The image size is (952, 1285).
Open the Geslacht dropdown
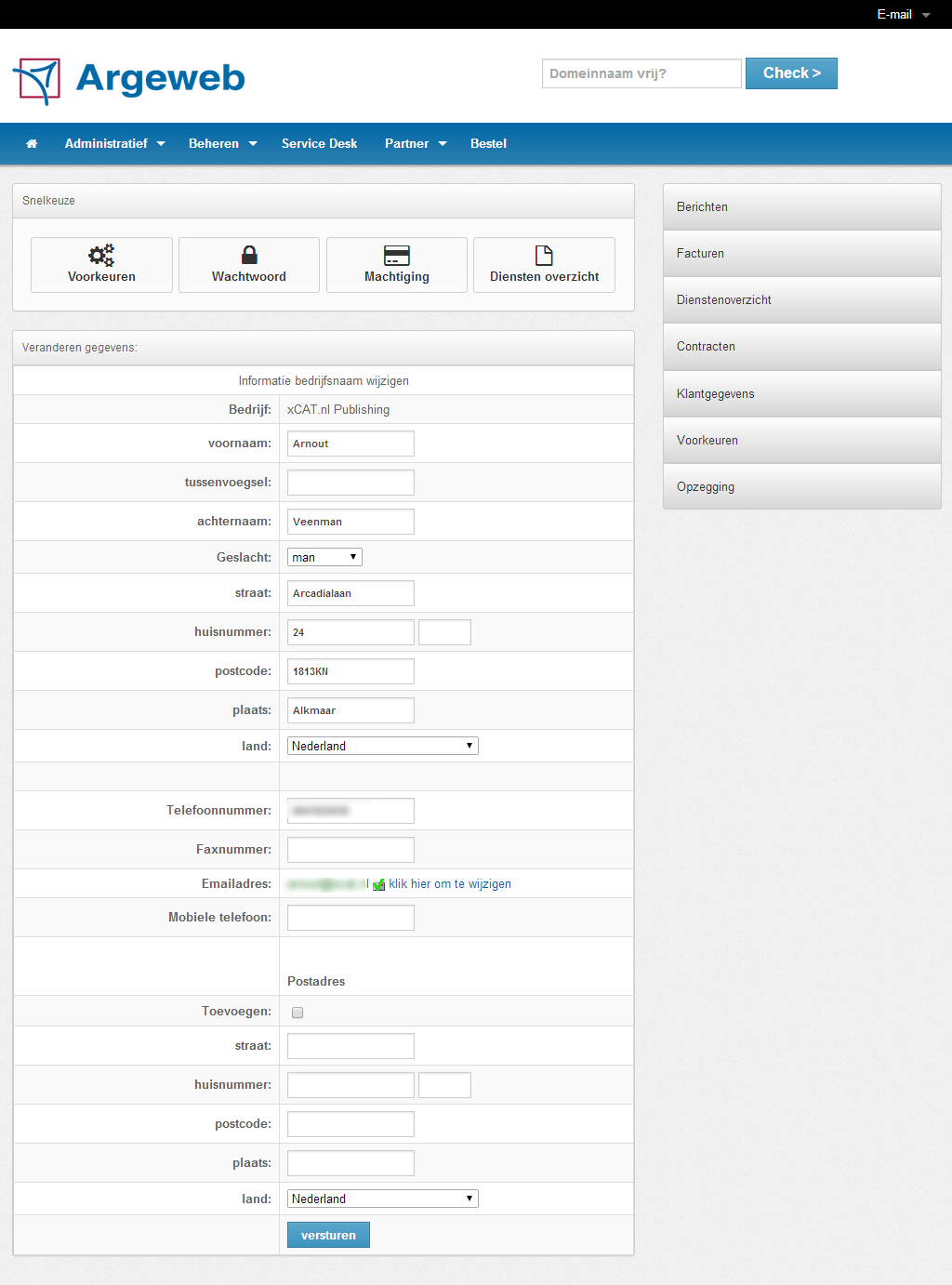324,557
